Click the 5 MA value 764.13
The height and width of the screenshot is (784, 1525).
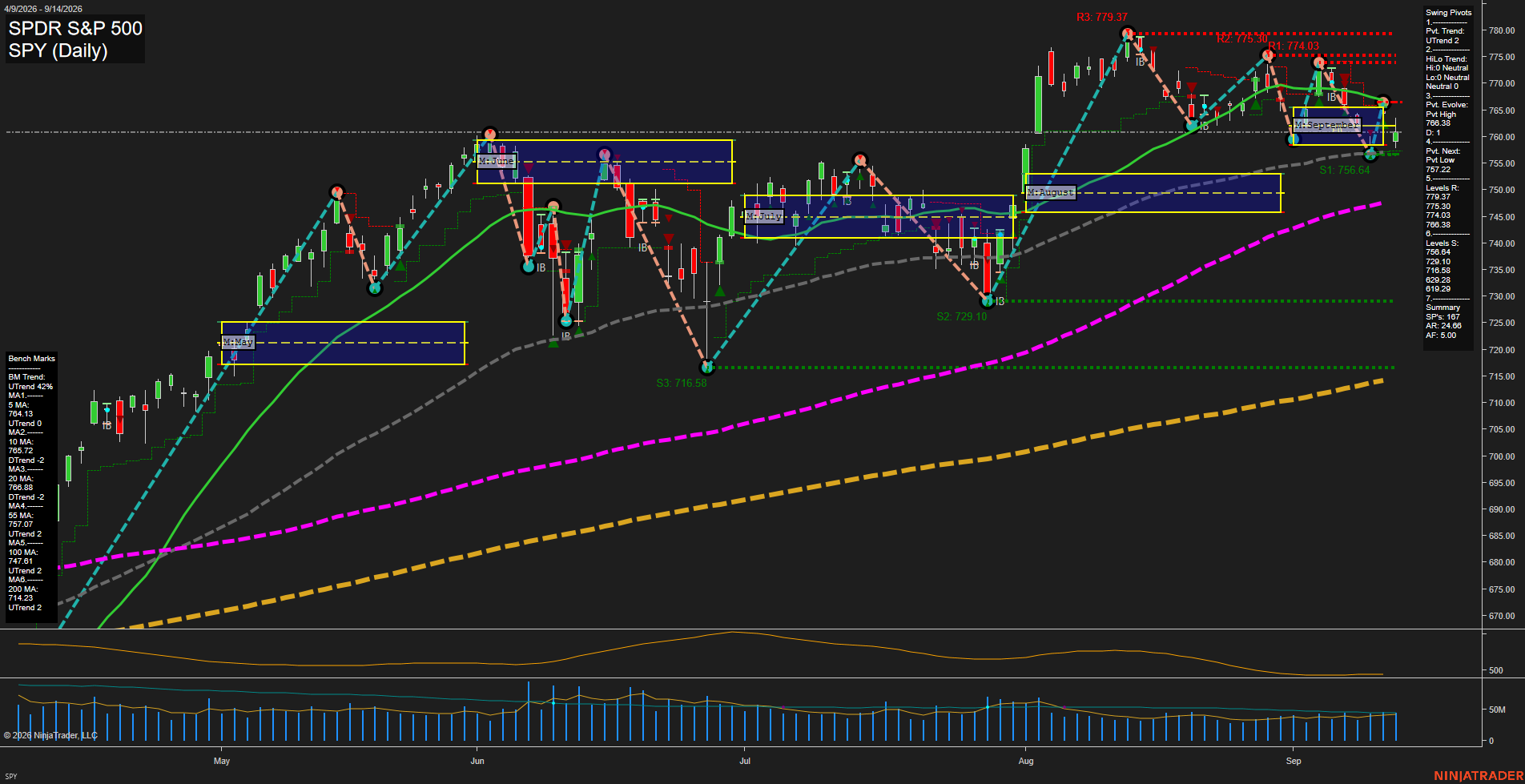(x=21, y=414)
